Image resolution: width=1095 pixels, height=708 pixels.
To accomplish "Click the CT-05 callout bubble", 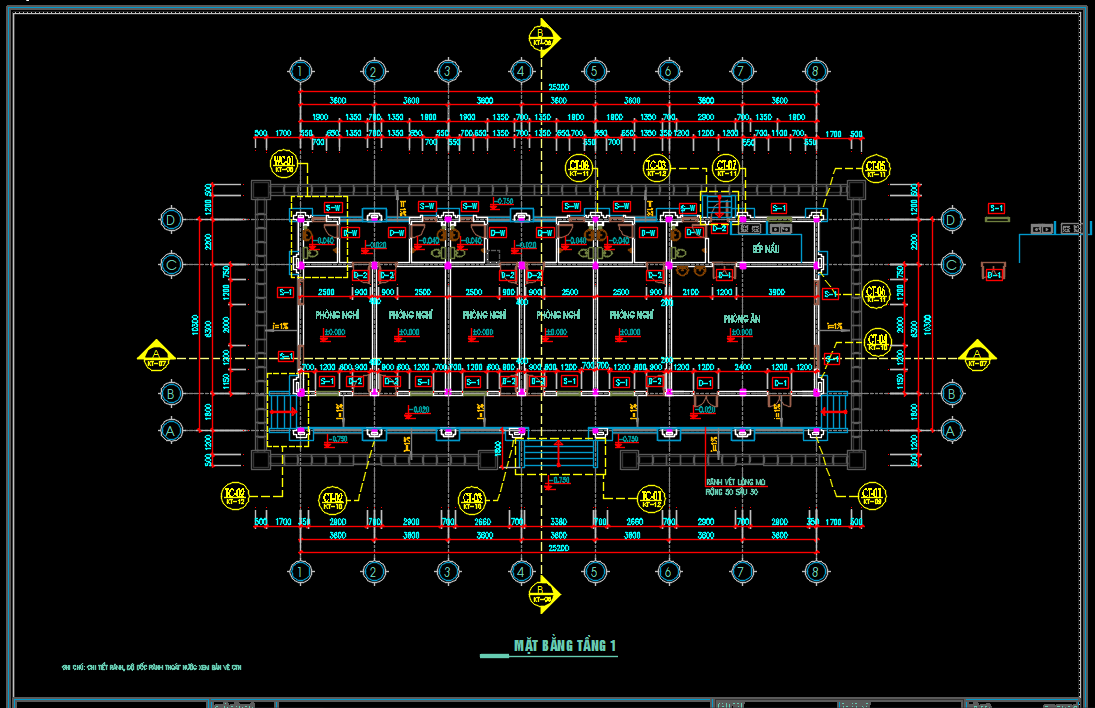I will pyautogui.click(x=876, y=168).
